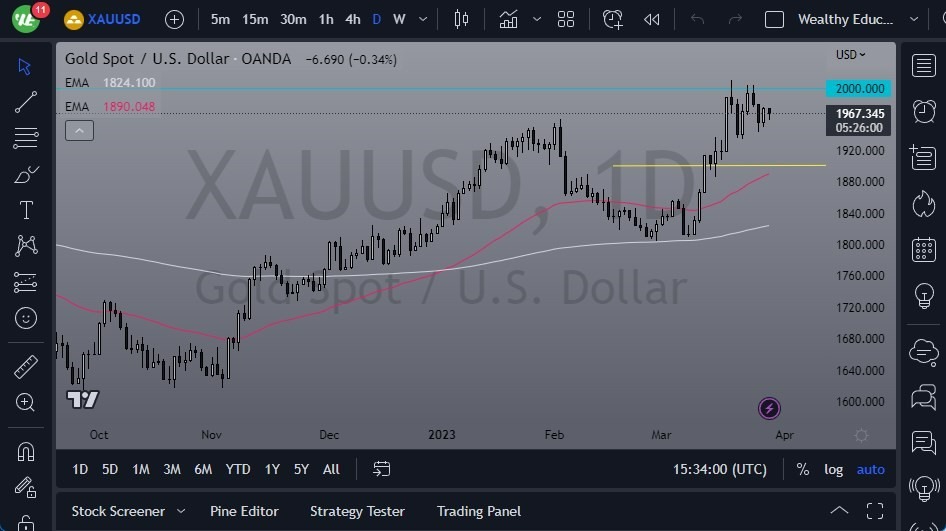The image size is (946, 531).
Task: Switch to 1h timeframe
Action: point(326,19)
